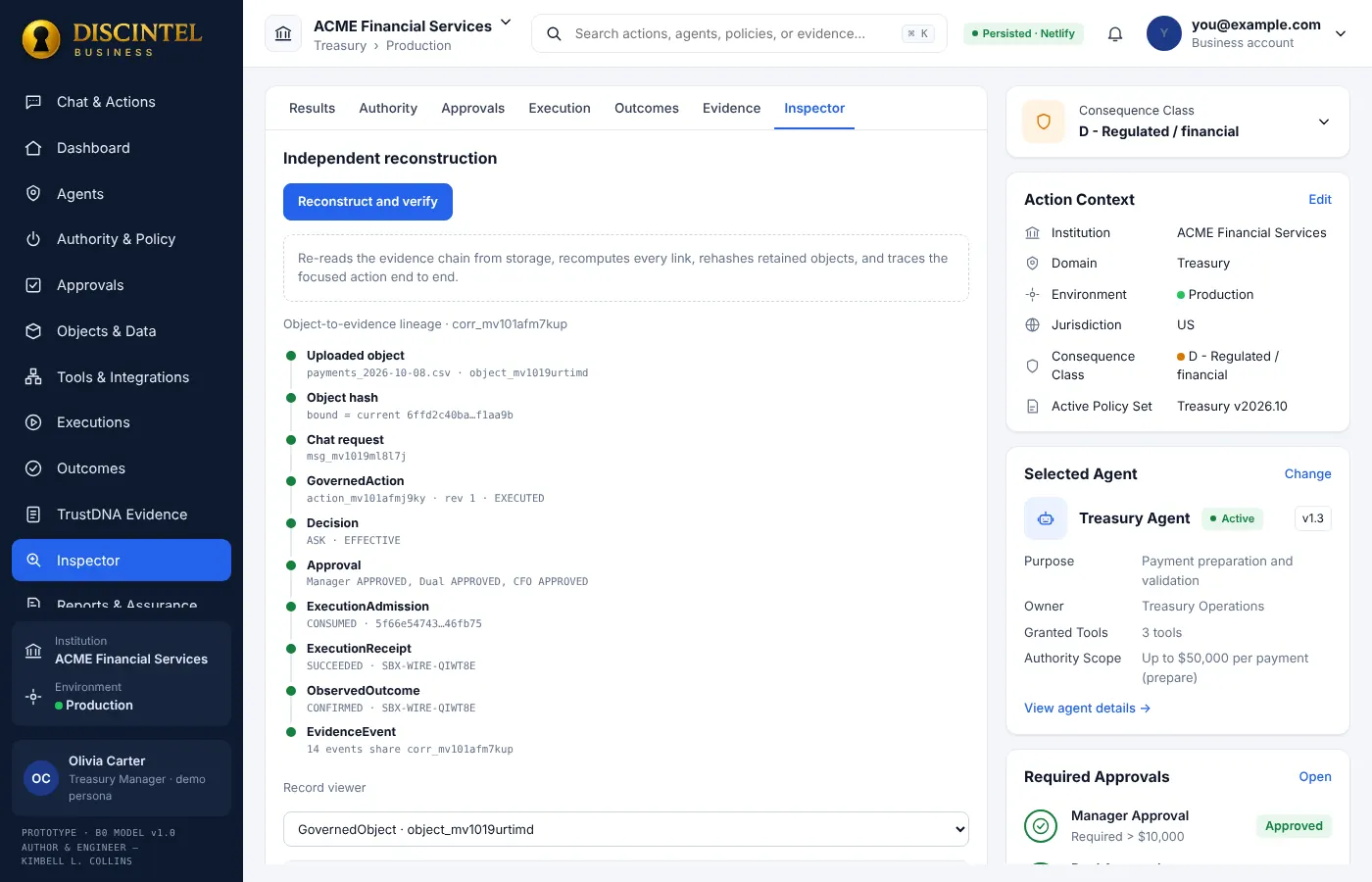
Task: Click the ObservedOutcome lineage entry
Action: pyautogui.click(x=391, y=699)
